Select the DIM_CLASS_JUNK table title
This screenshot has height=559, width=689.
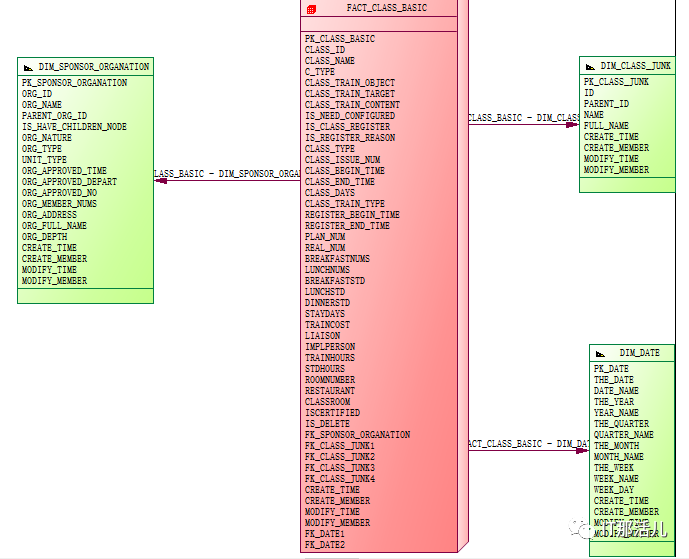point(636,66)
